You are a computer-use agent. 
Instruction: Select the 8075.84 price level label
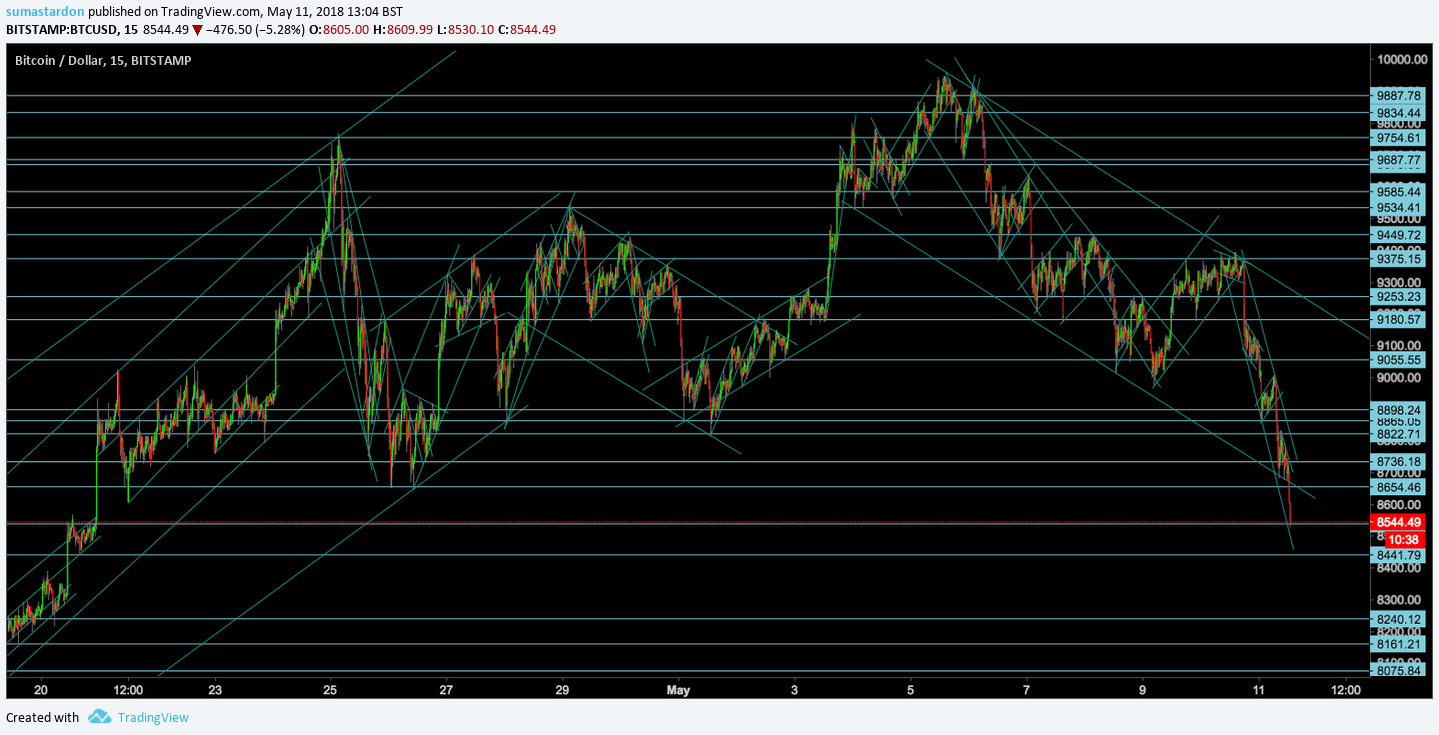[1399, 671]
